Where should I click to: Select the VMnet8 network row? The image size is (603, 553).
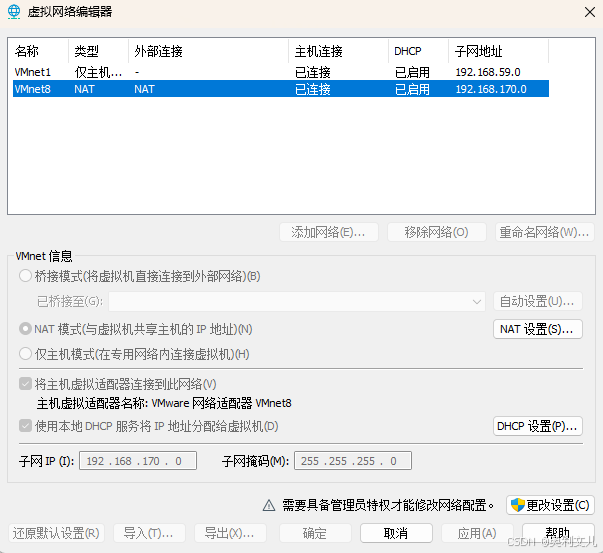click(x=281, y=89)
